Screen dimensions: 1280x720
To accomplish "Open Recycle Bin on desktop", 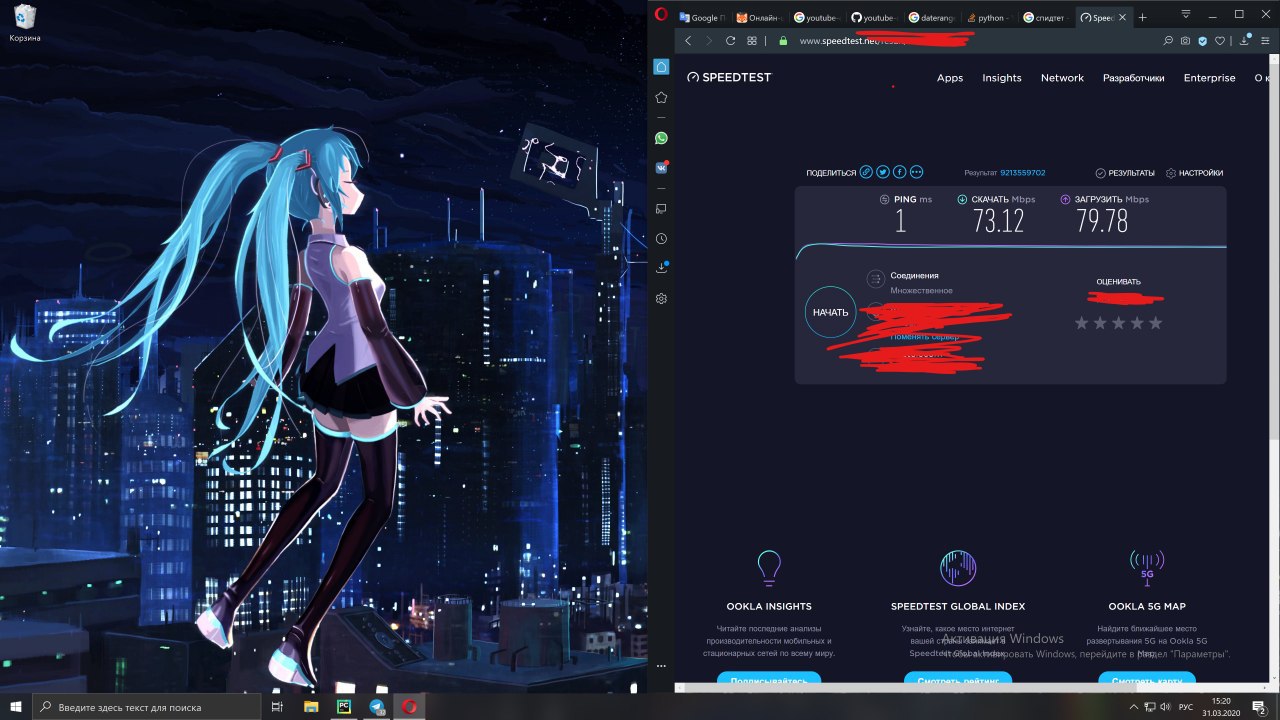I will click(x=25, y=24).
